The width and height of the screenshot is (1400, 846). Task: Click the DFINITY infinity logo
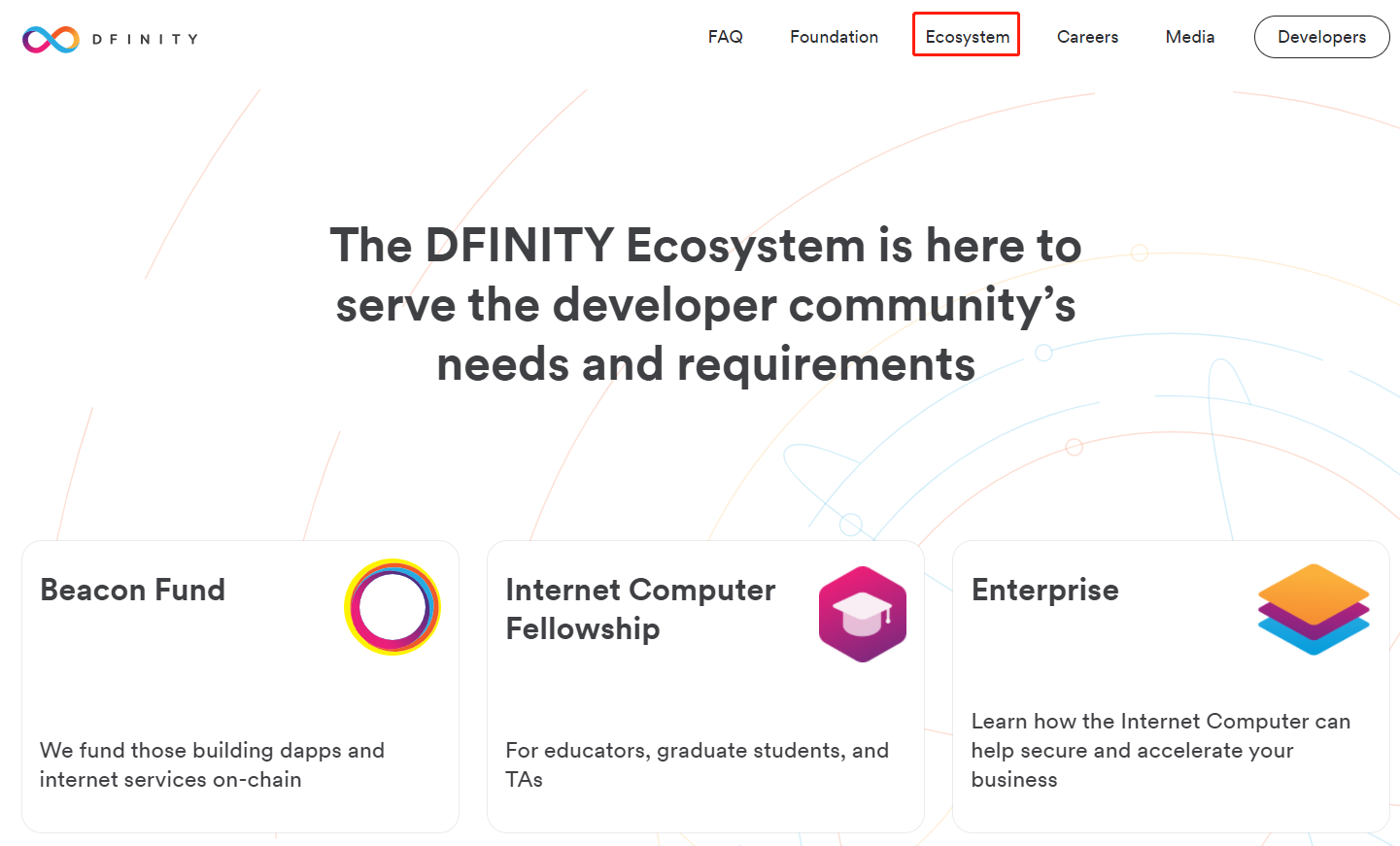pos(51,39)
